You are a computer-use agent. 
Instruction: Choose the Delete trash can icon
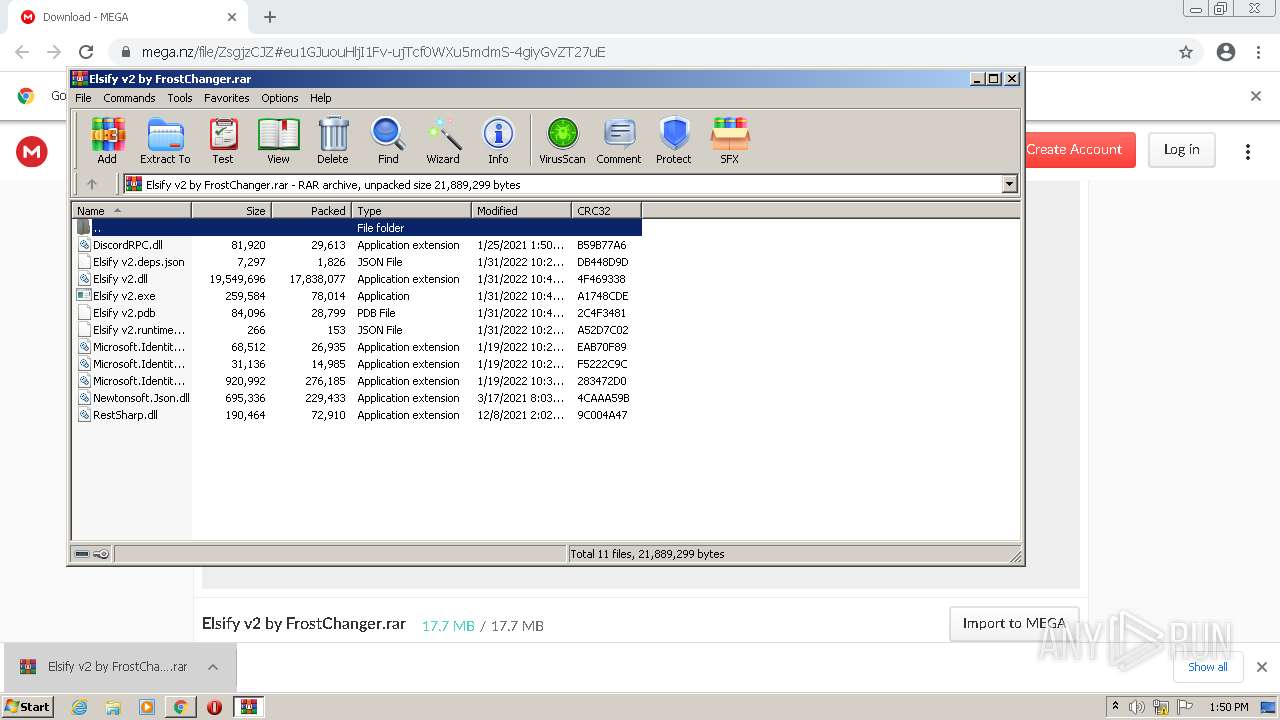(333, 140)
